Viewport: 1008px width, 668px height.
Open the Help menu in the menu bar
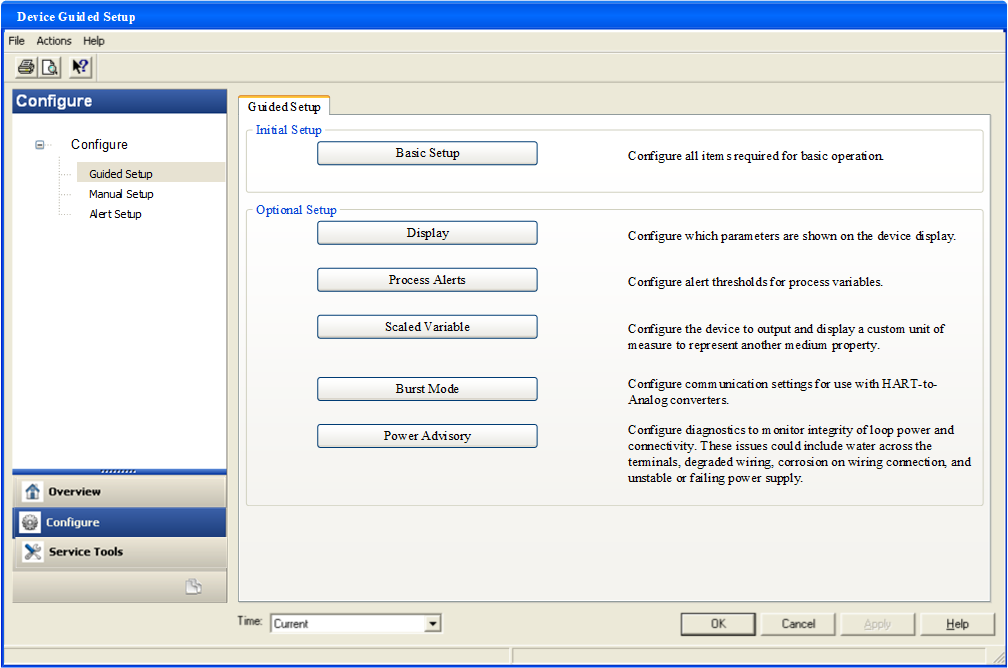click(x=94, y=41)
